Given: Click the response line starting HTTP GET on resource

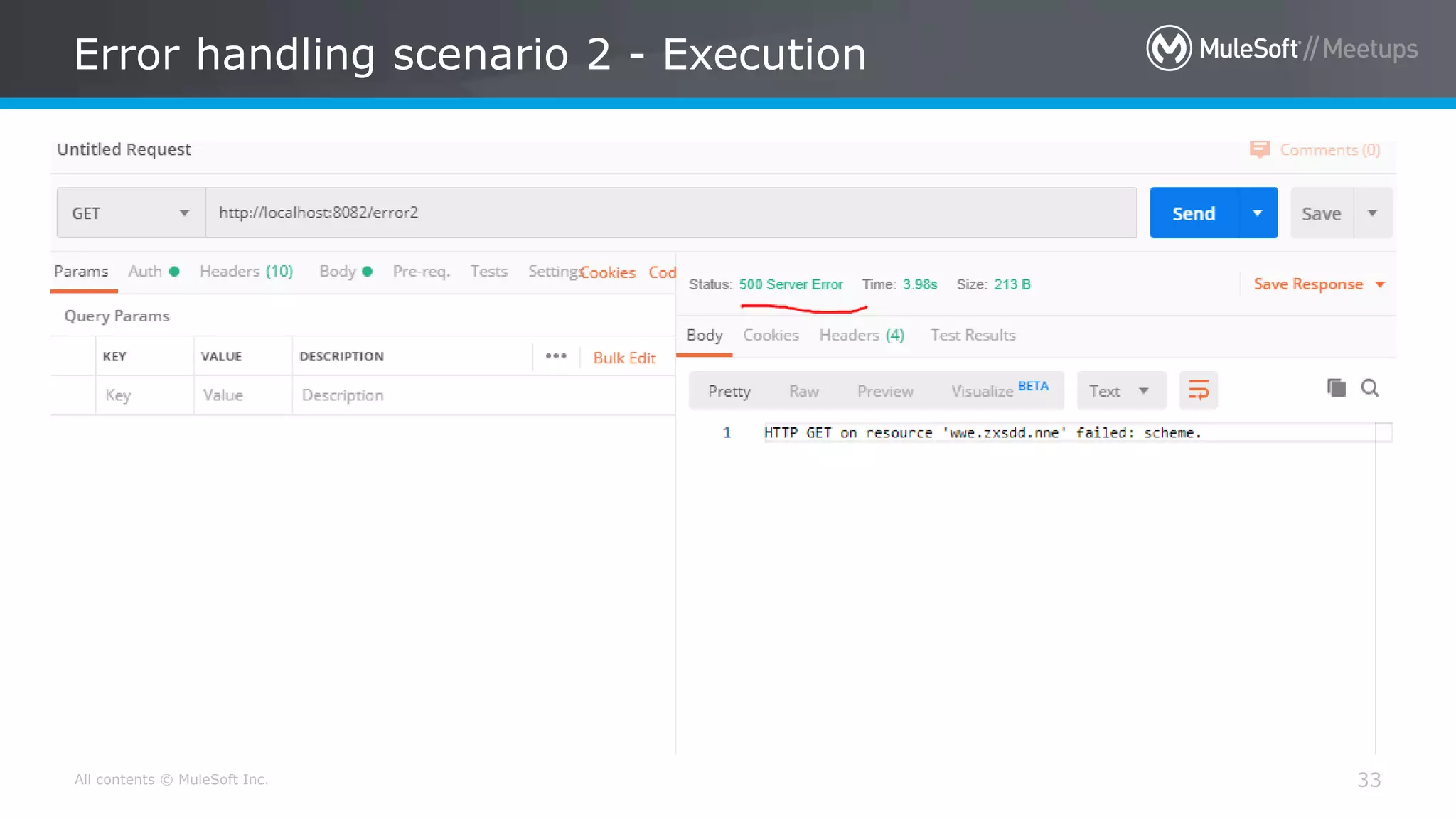Looking at the screenshot, I should tap(983, 432).
